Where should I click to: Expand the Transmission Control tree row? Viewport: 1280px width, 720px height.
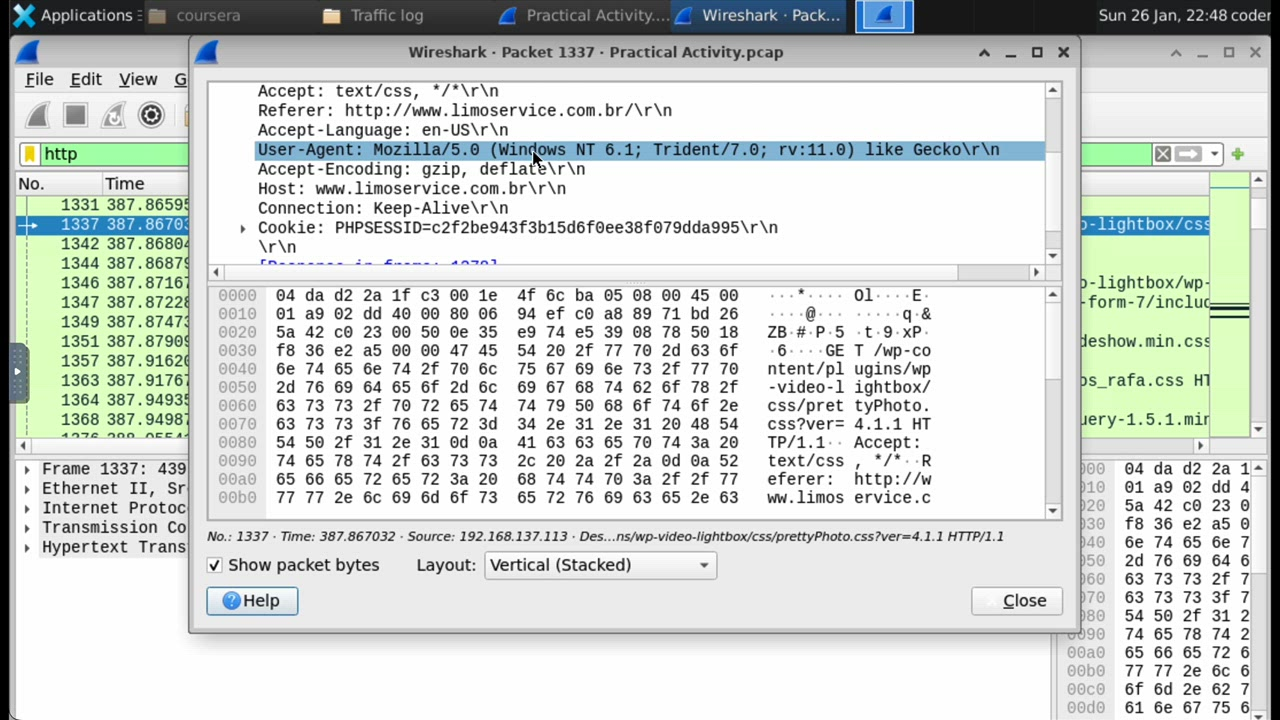tap(27, 528)
